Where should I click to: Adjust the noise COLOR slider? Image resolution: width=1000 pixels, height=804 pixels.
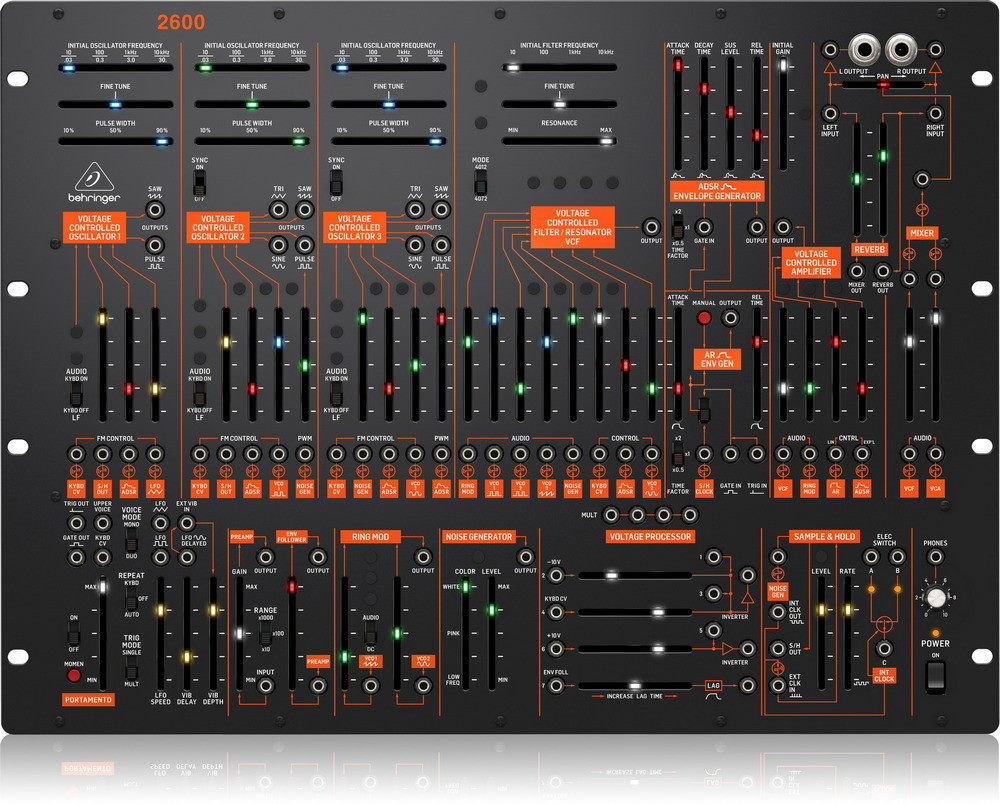pos(465,634)
